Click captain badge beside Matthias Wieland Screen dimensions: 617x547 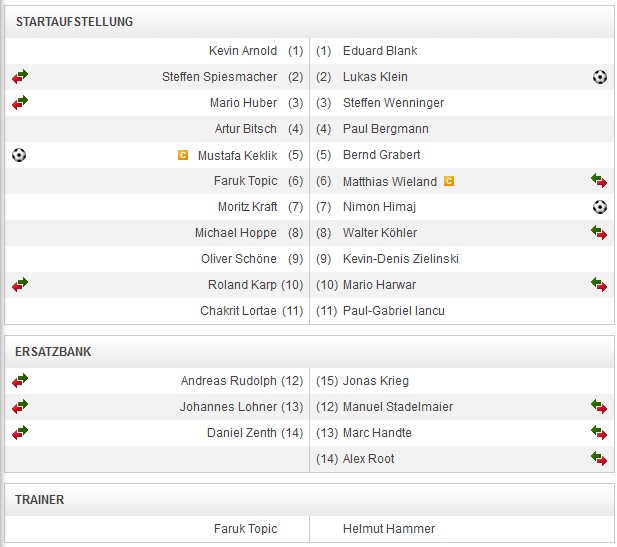[x=449, y=181]
